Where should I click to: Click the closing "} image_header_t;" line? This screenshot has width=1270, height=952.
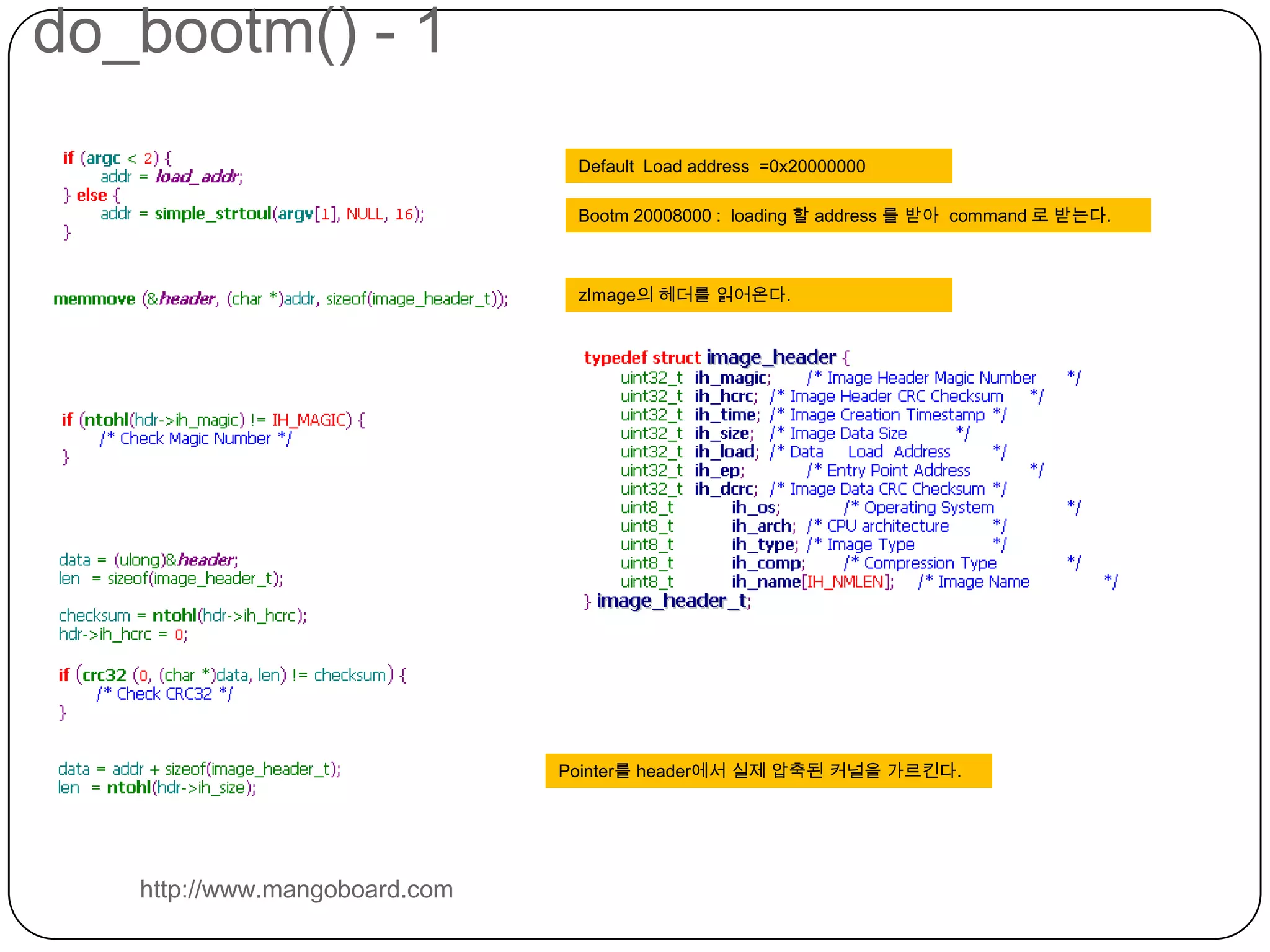click(x=667, y=601)
